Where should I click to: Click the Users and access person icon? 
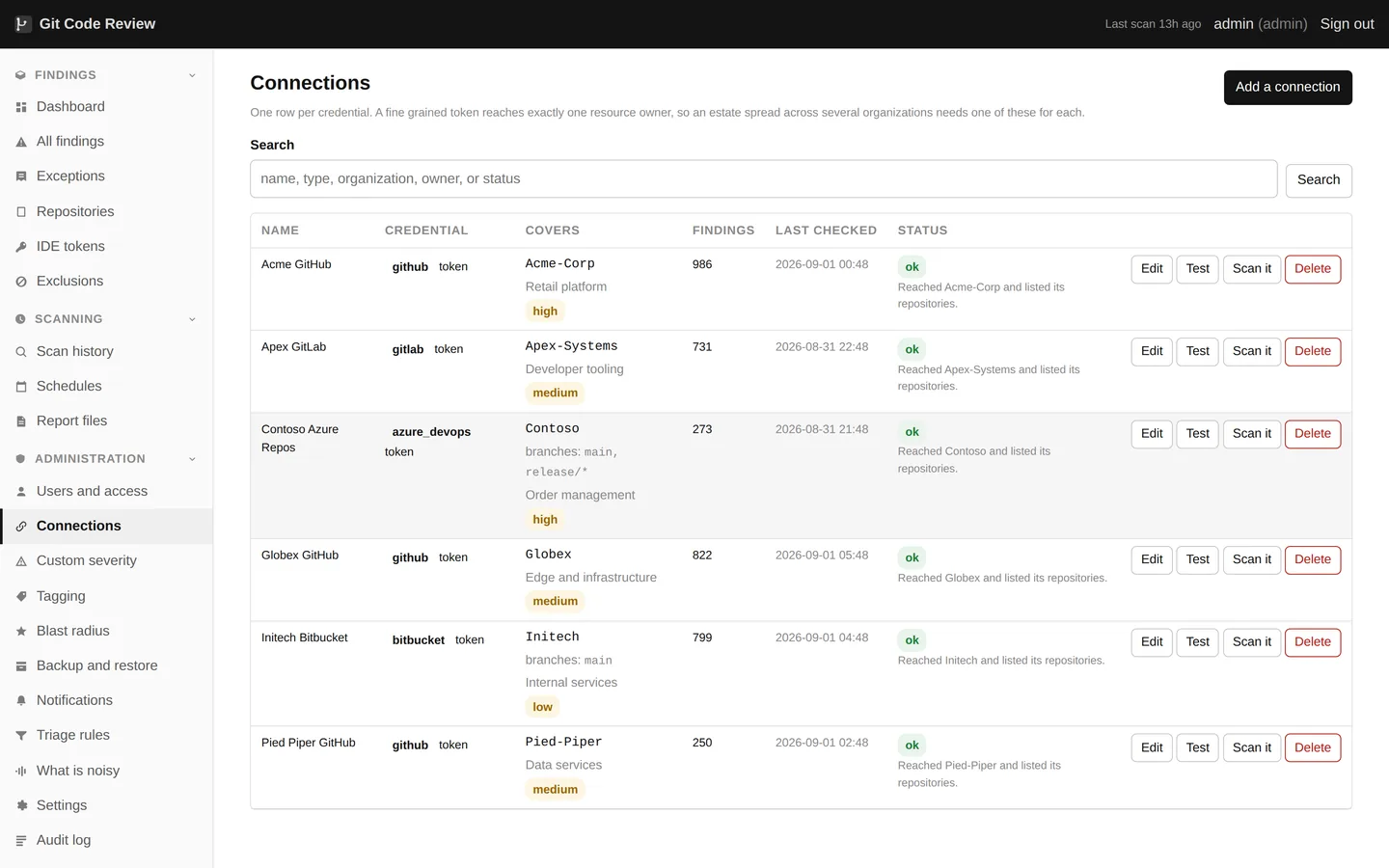click(21, 492)
